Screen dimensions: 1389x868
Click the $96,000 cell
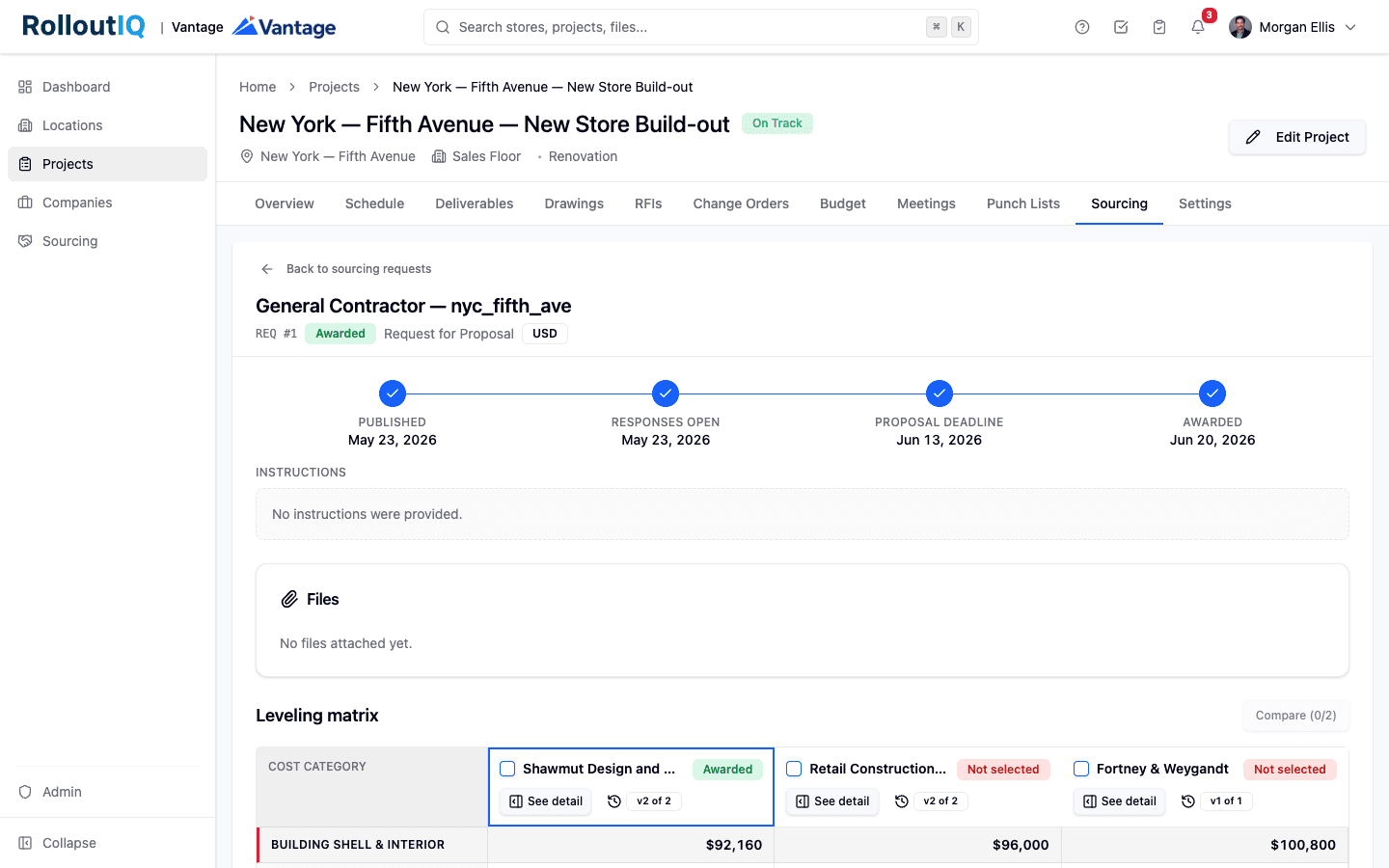tap(917, 845)
